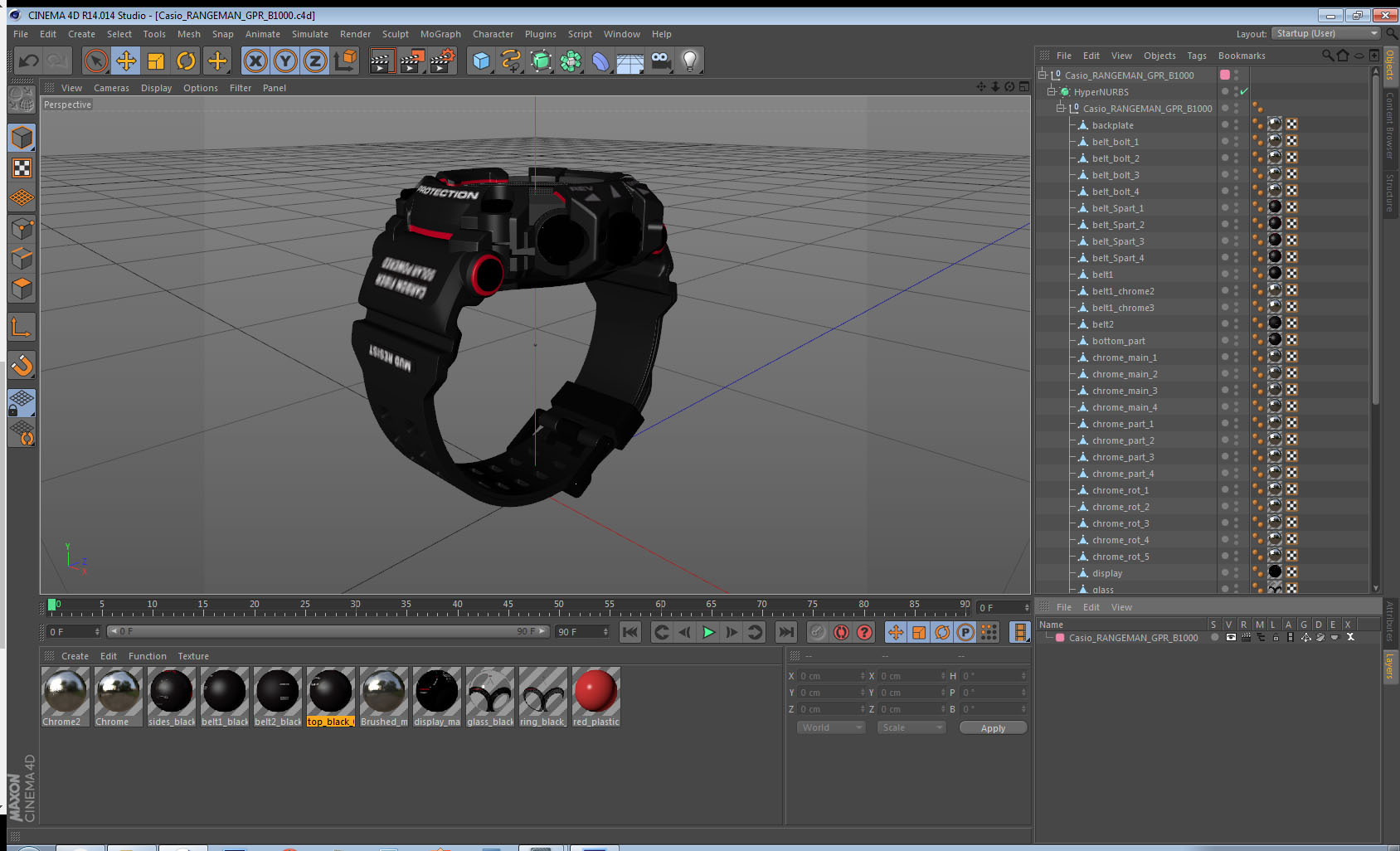
Task: Activate the Rotate tool
Action: (186, 61)
